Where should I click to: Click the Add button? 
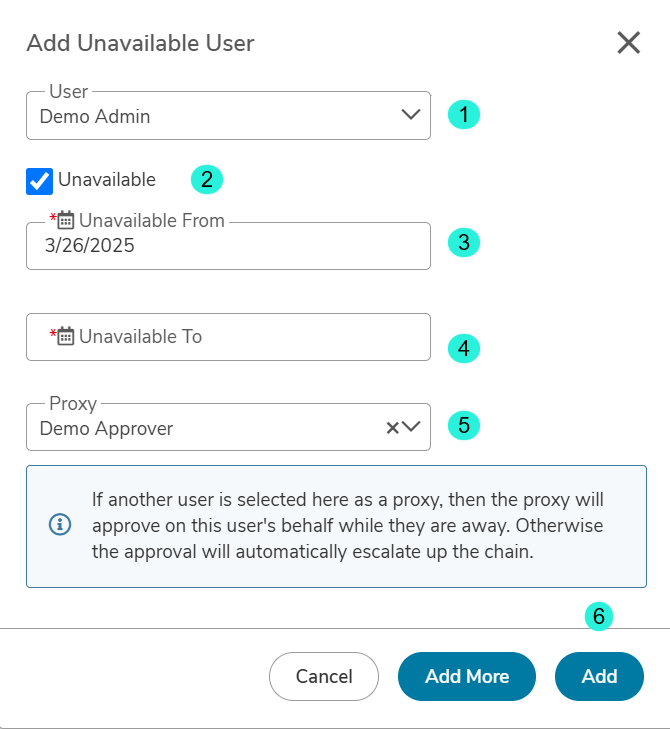599,676
